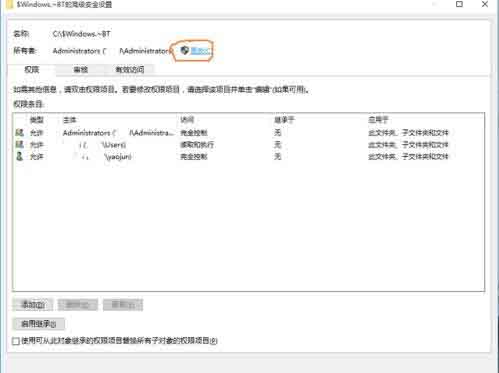Maximize the advanced security settings window
The image size is (499, 373).
pos(459,4)
